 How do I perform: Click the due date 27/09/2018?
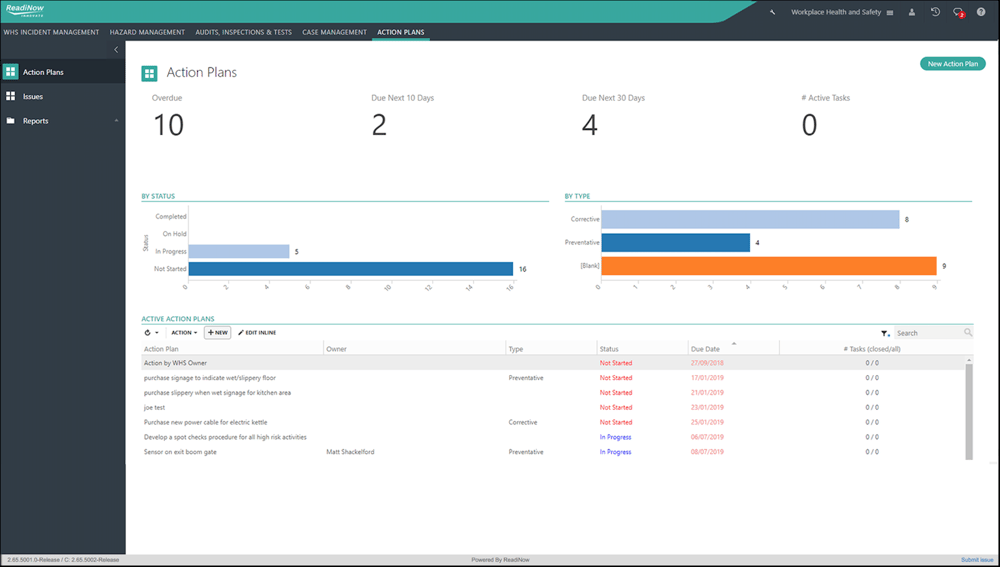[x=707, y=363]
